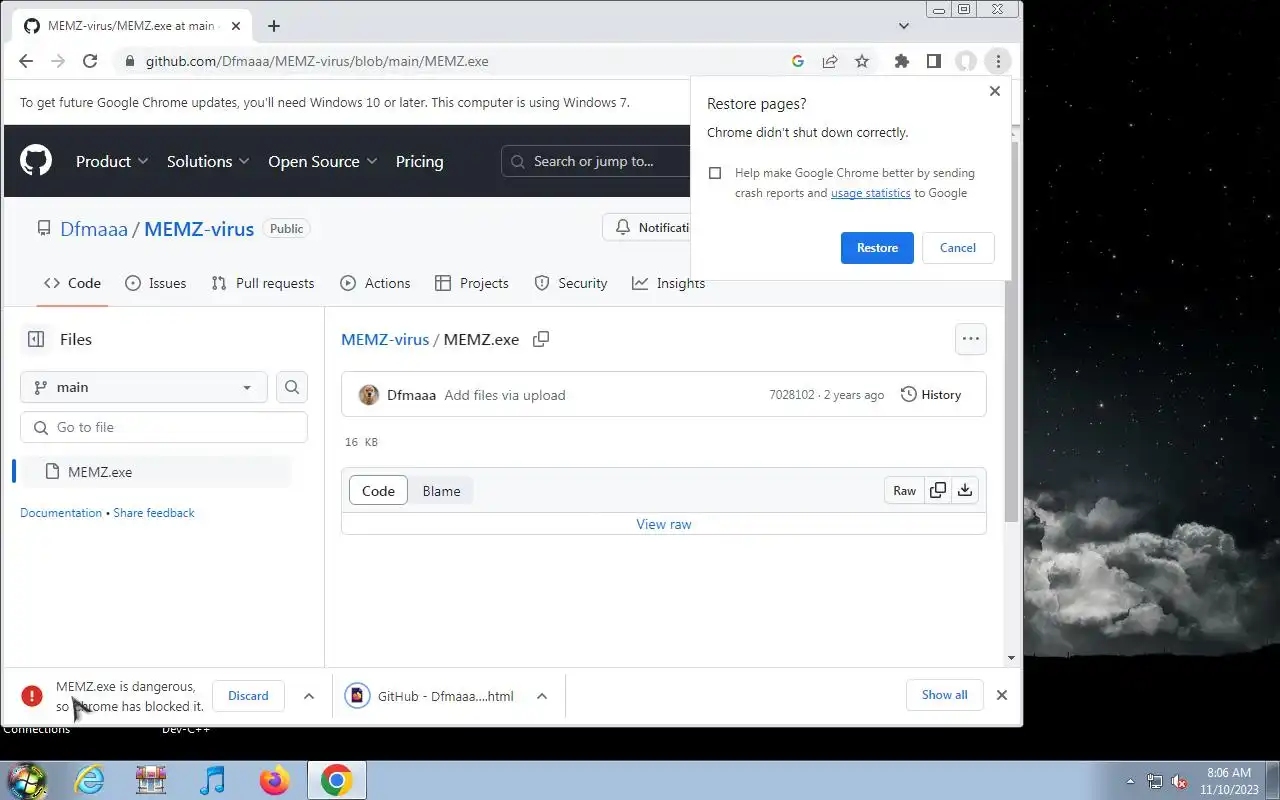This screenshot has width=1280, height=800.
Task: Toggle Chrome's side panel icon
Action: [x=934, y=61]
